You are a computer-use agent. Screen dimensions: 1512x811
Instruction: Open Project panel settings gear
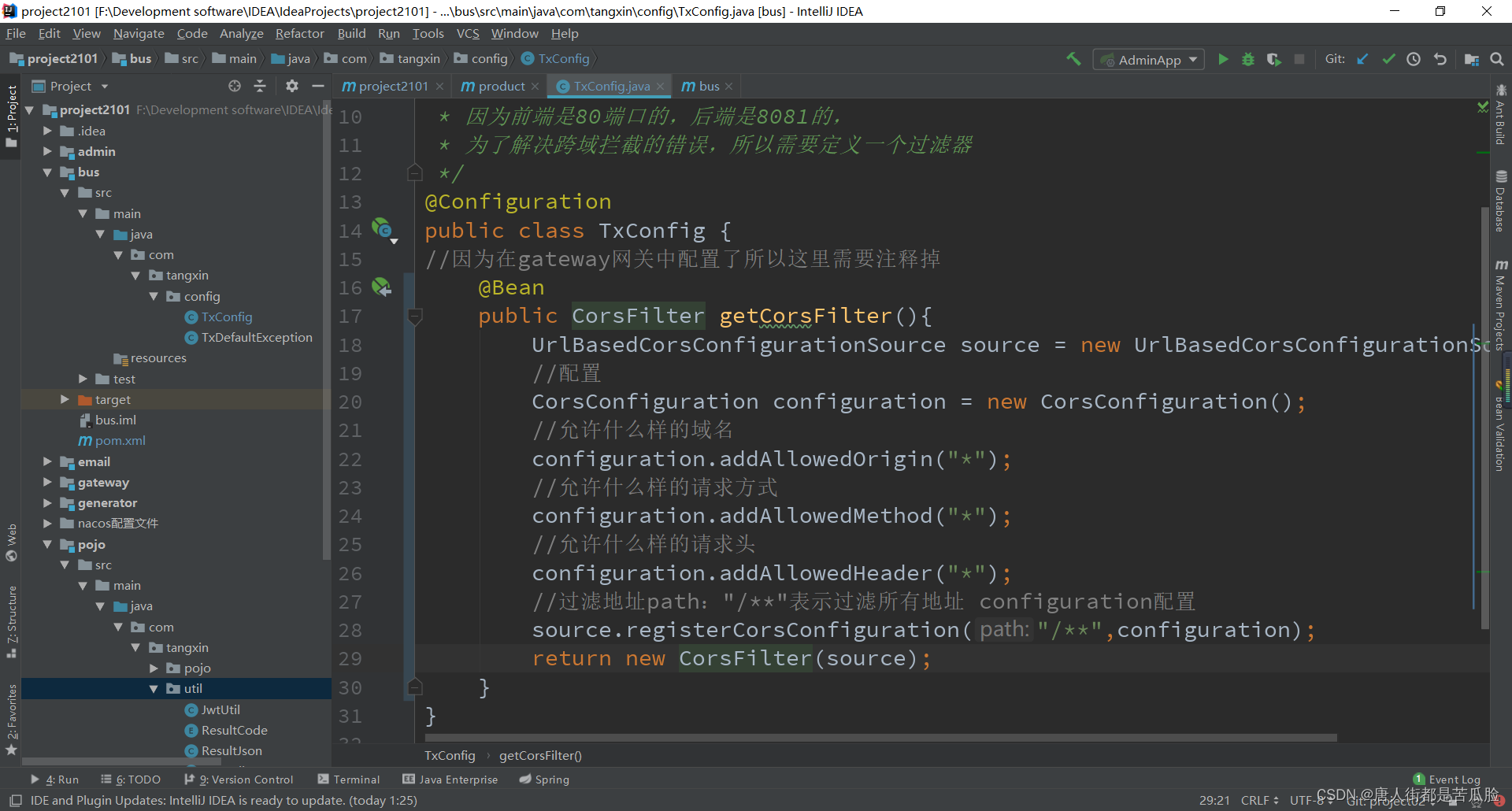click(x=292, y=86)
